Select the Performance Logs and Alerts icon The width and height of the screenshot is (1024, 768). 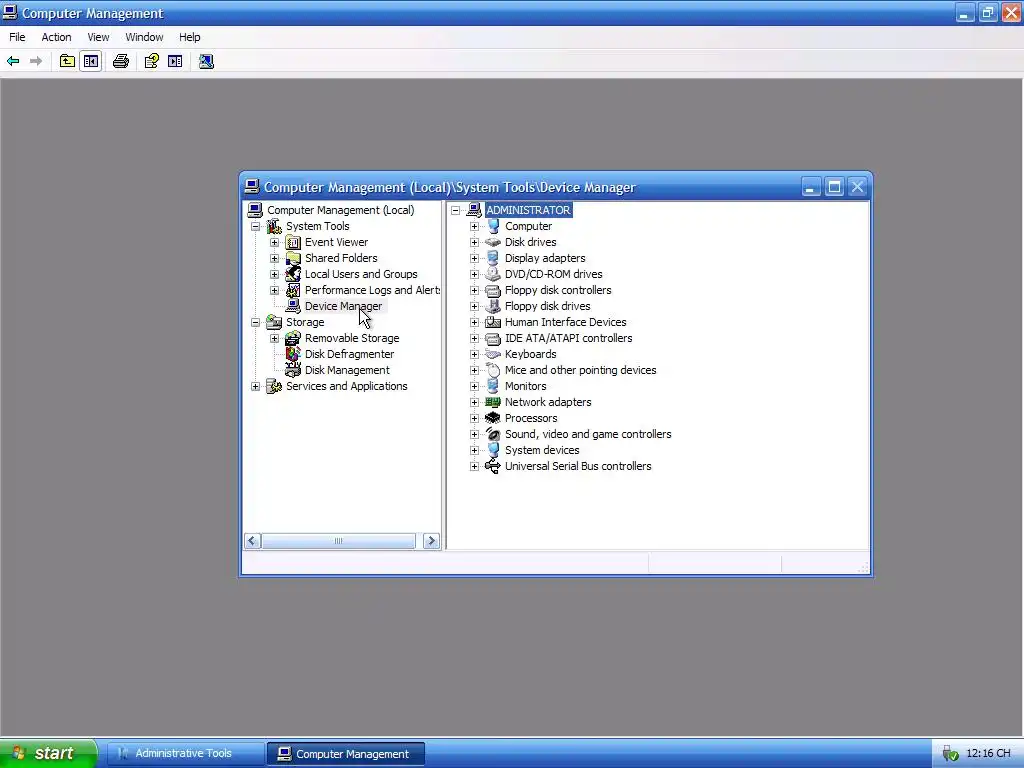tap(293, 290)
